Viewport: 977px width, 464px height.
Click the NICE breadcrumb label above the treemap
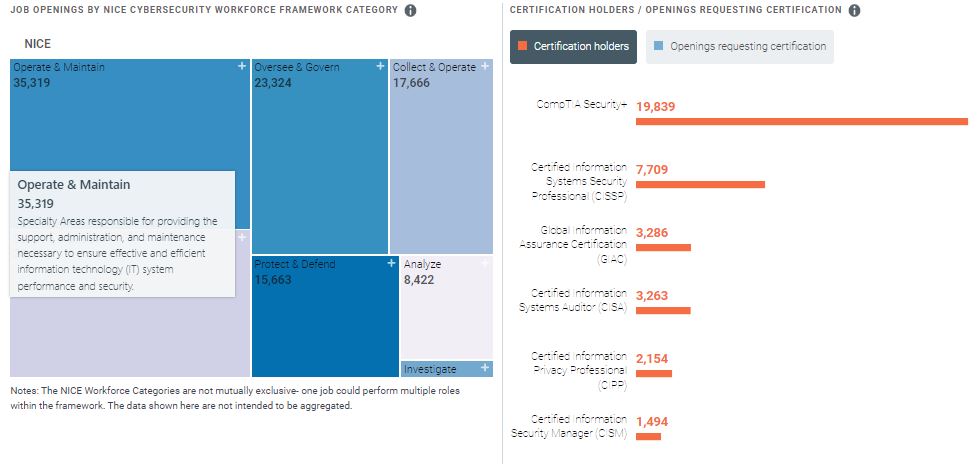pos(38,44)
